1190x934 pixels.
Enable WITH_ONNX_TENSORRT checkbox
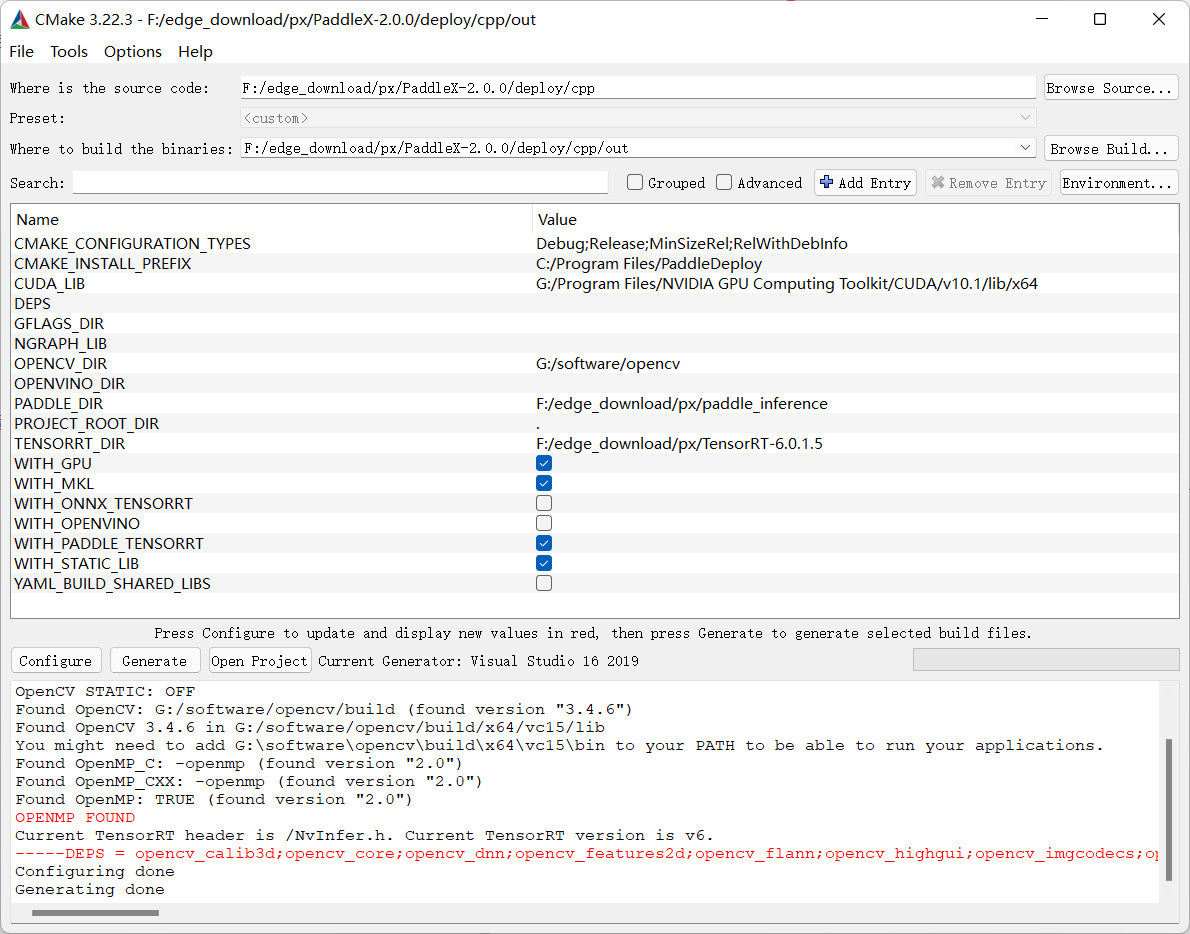pyautogui.click(x=543, y=503)
